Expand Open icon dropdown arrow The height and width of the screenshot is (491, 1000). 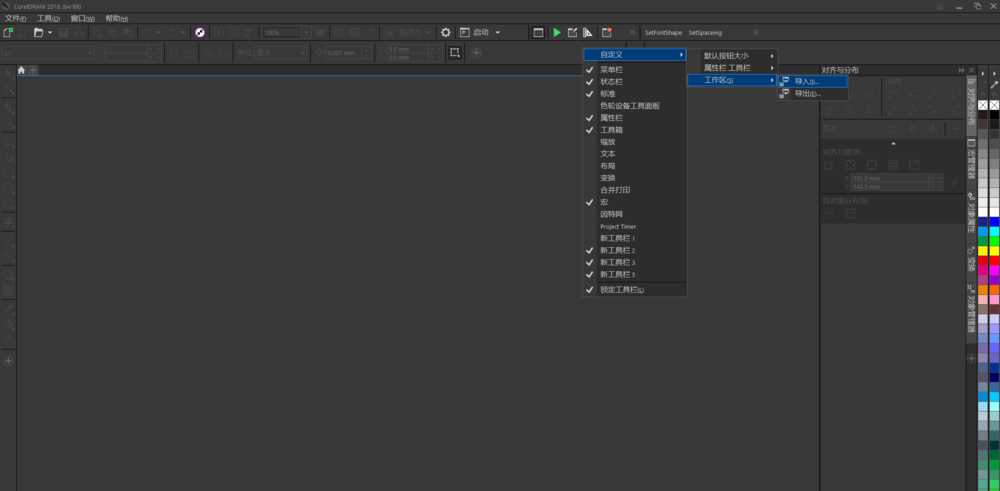[x=50, y=33]
